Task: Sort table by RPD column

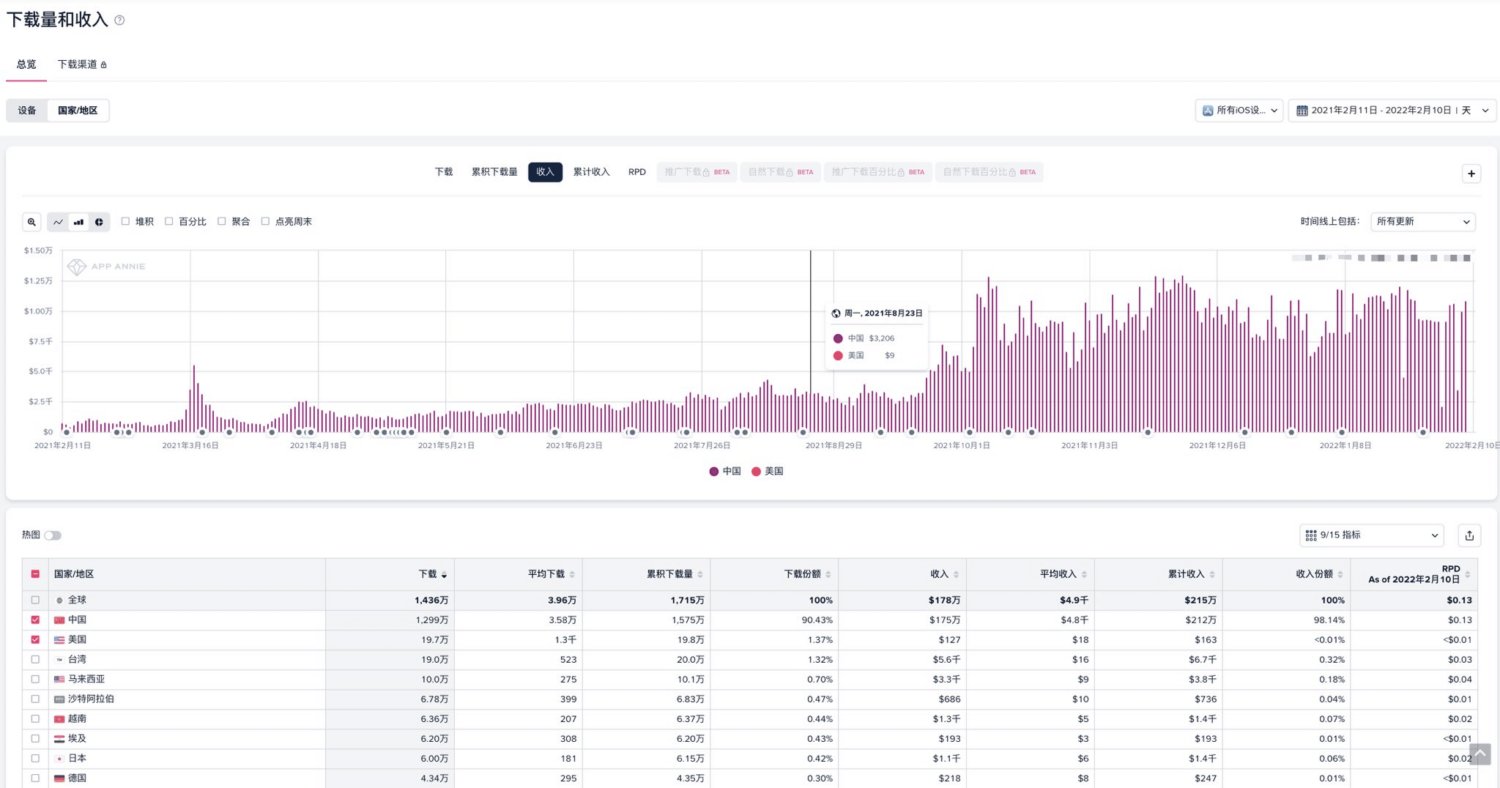Action: pyautogui.click(x=1468, y=575)
